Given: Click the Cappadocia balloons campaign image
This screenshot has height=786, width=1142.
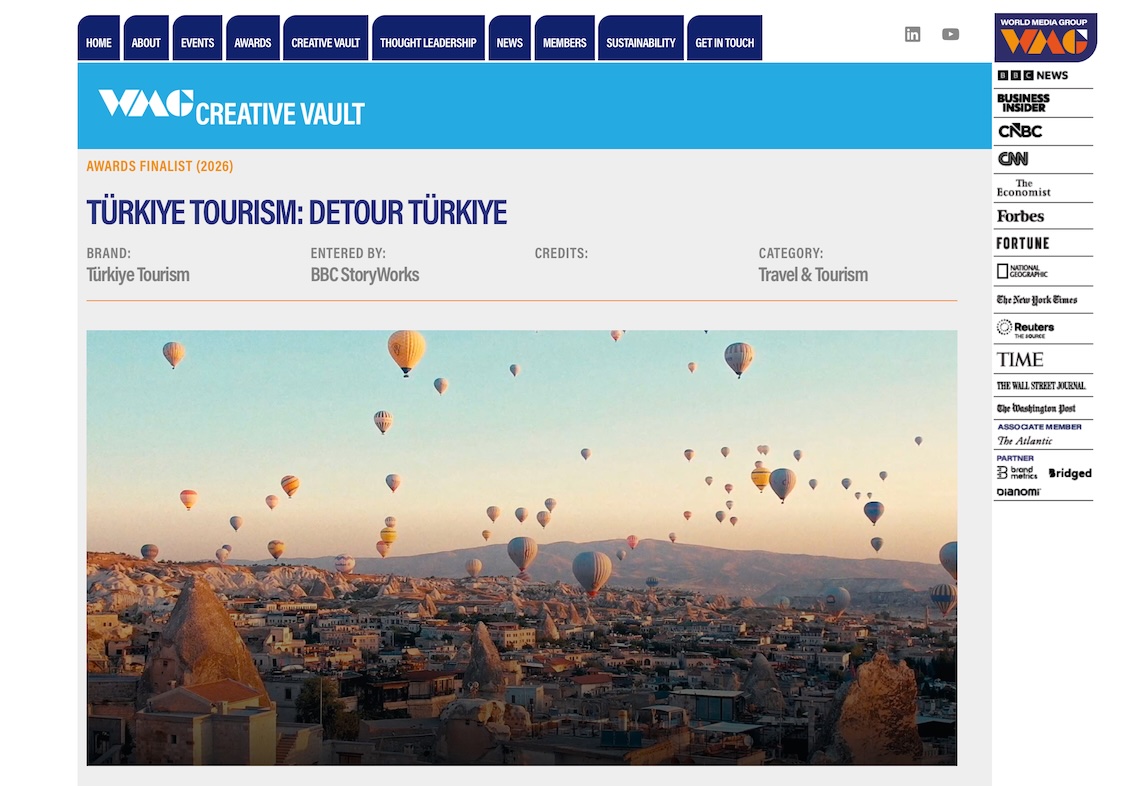Looking at the screenshot, I should 521,548.
